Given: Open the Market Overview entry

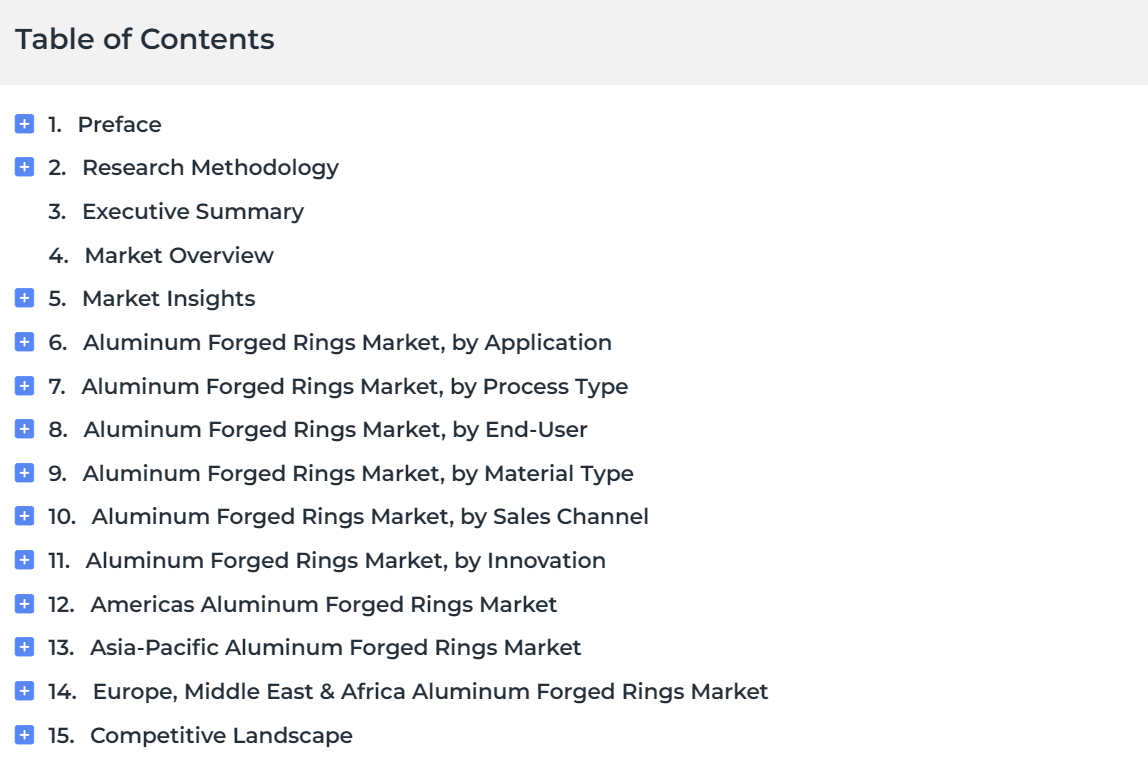Looking at the screenshot, I should click(x=179, y=256).
